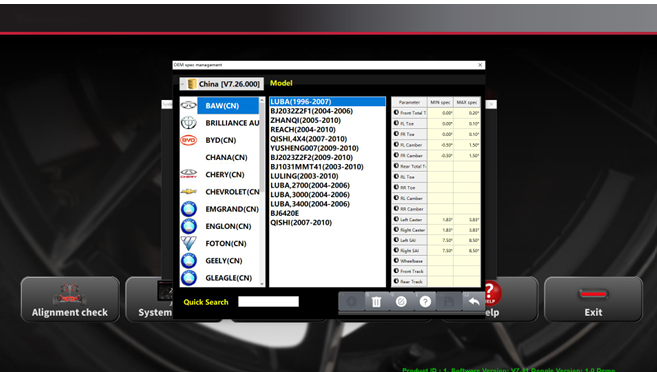
Task: Select LULING(2003-2010) in model list
Action: pyautogui.click(x=304, y=176)
